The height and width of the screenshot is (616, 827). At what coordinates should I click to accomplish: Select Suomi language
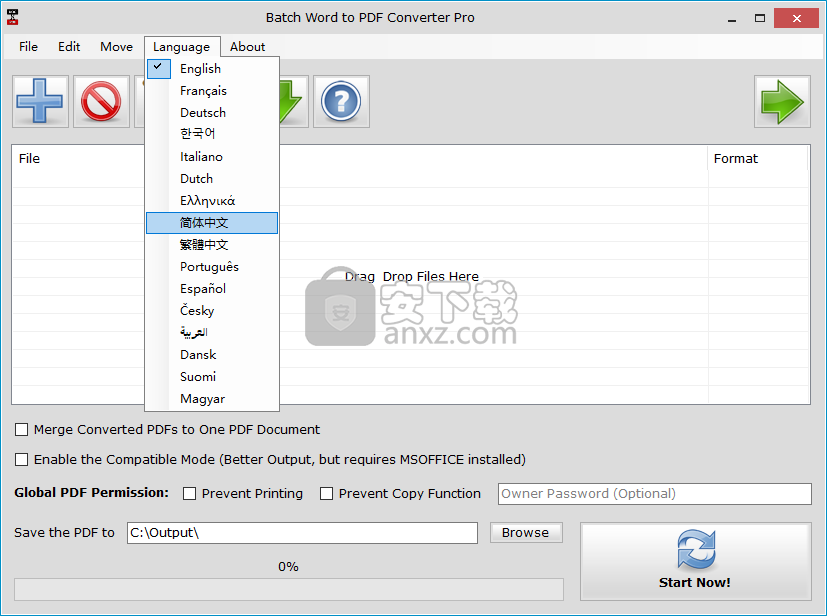212,377
